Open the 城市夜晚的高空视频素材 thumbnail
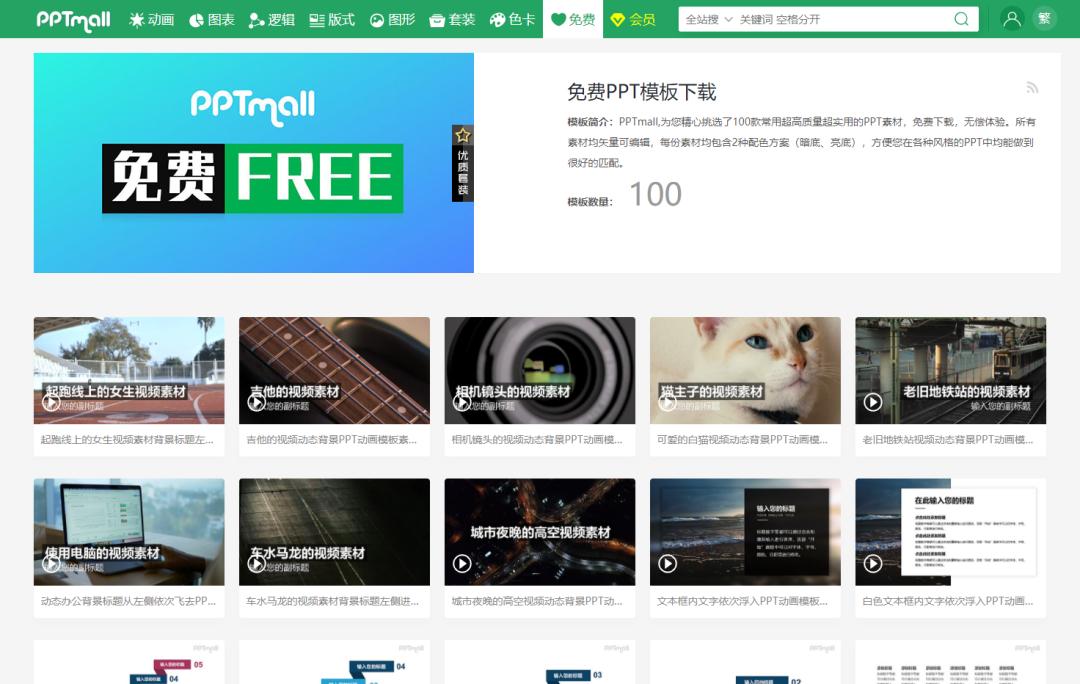 coord(540,531)
